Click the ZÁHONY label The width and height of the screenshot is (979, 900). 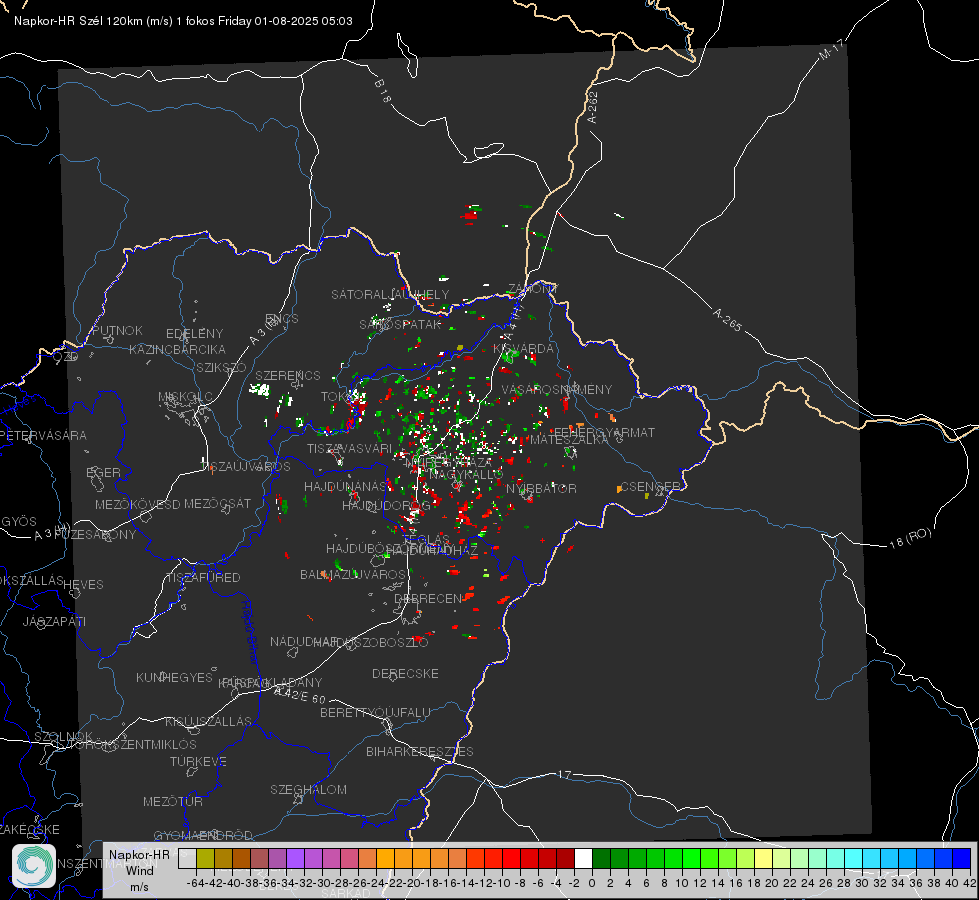click(532, 289)
